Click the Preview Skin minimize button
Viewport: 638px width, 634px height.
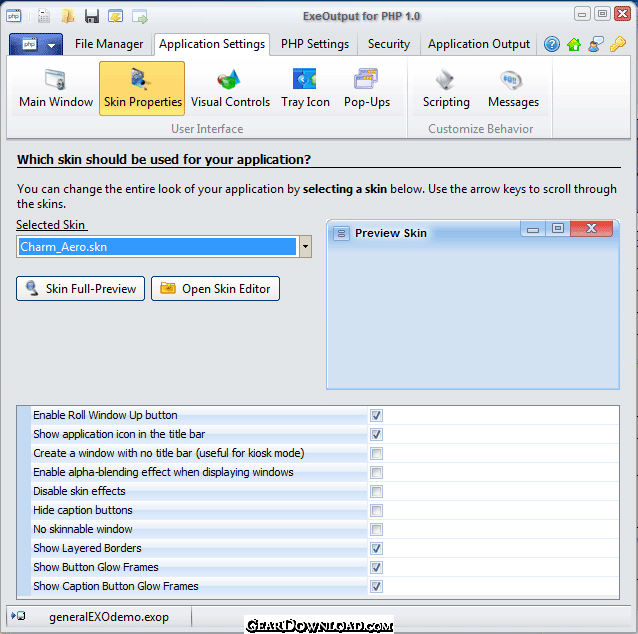click(533, 229)
